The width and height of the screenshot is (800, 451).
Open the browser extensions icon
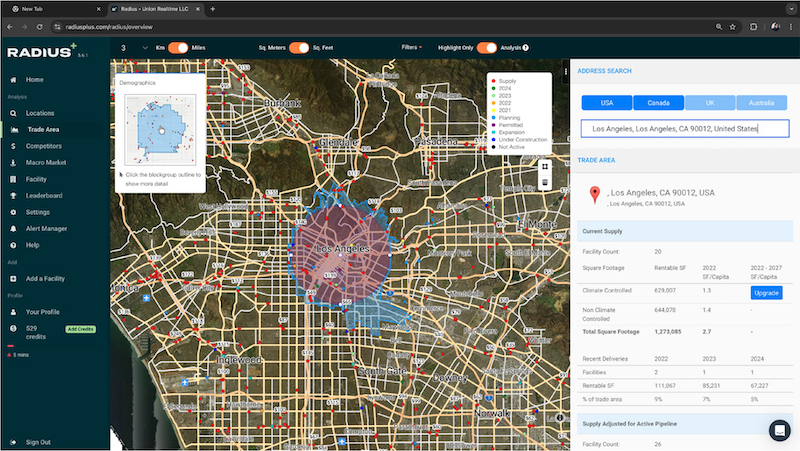click(753, 27)
